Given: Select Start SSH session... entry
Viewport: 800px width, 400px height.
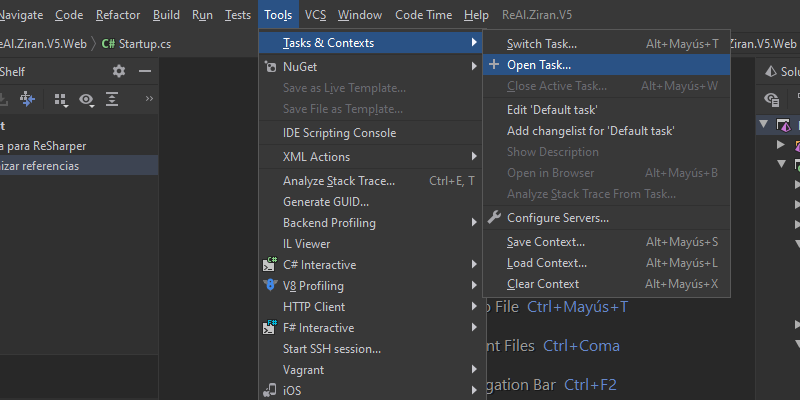Looking at the screenshot, I should (370, 348).
